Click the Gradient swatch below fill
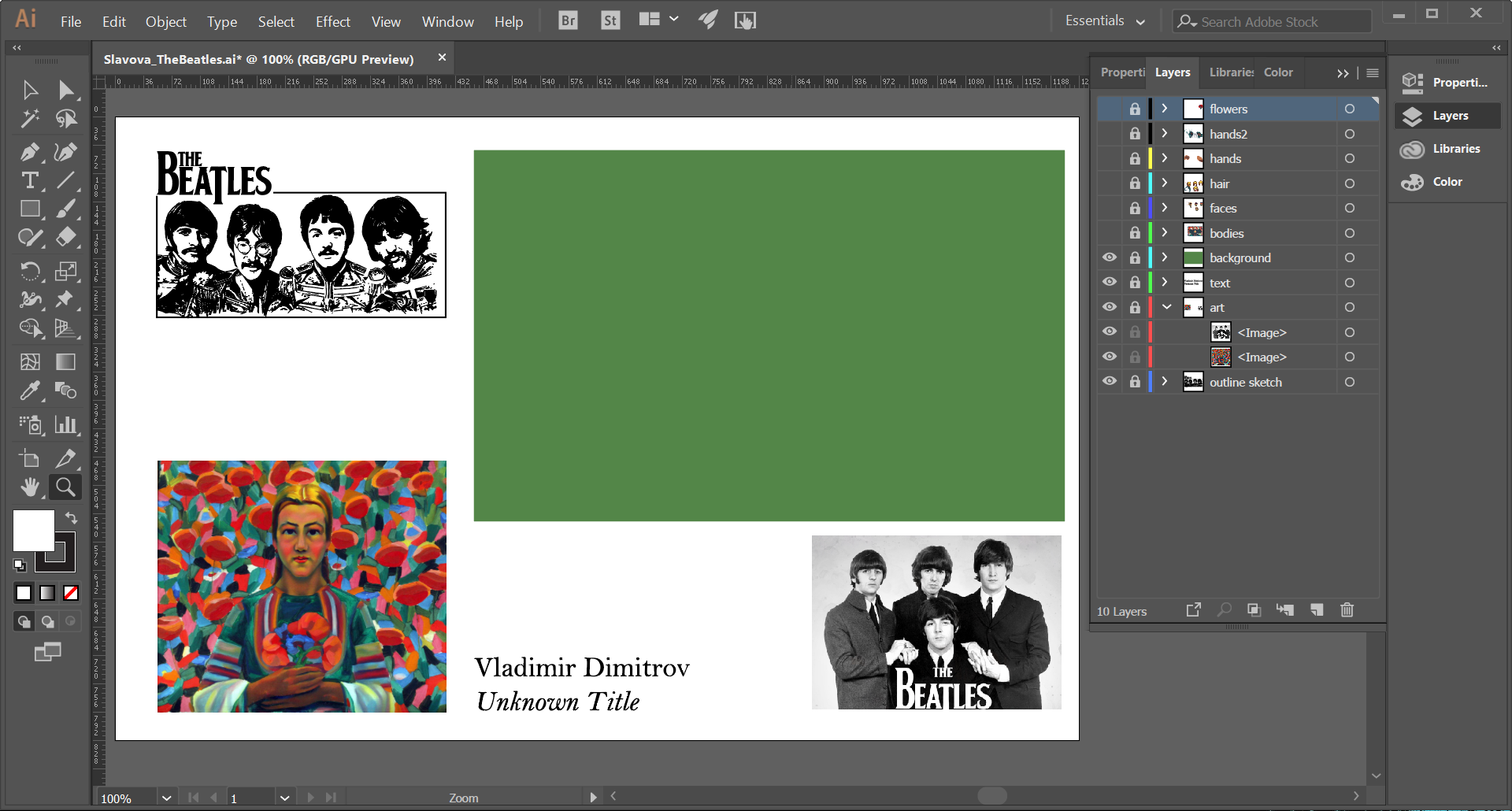1512x811 pixels. point(47,593)
